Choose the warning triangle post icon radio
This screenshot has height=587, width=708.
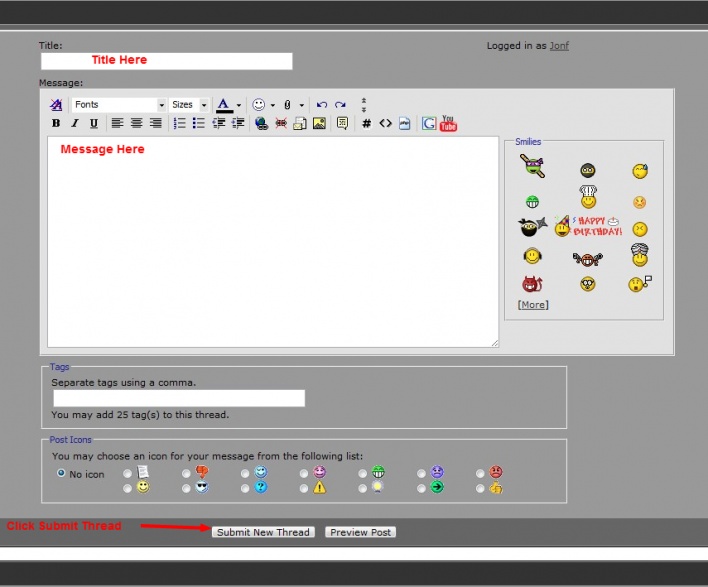(303, 488)
